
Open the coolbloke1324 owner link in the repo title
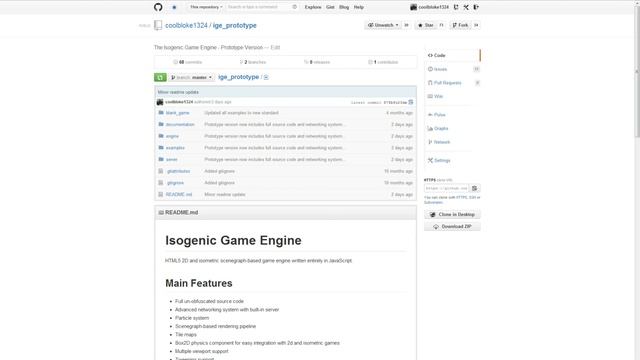click(x=186, y=25)
